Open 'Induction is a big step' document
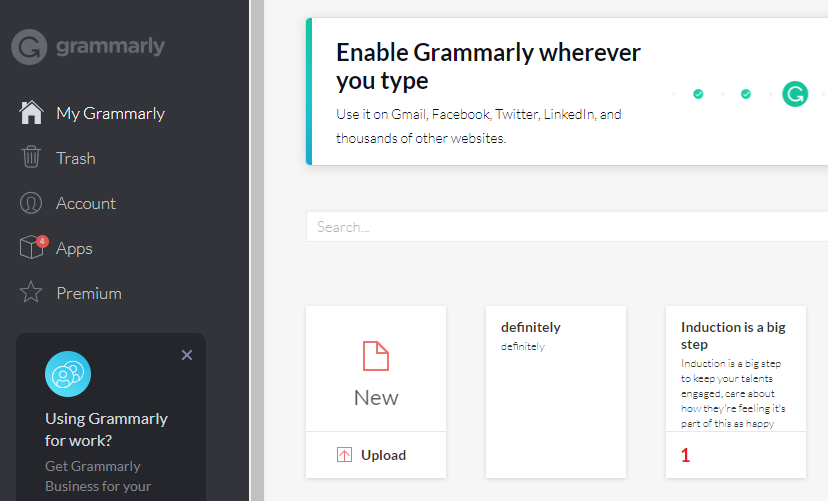Viewport: 828px width, 501px height. [x=736, y=392]
